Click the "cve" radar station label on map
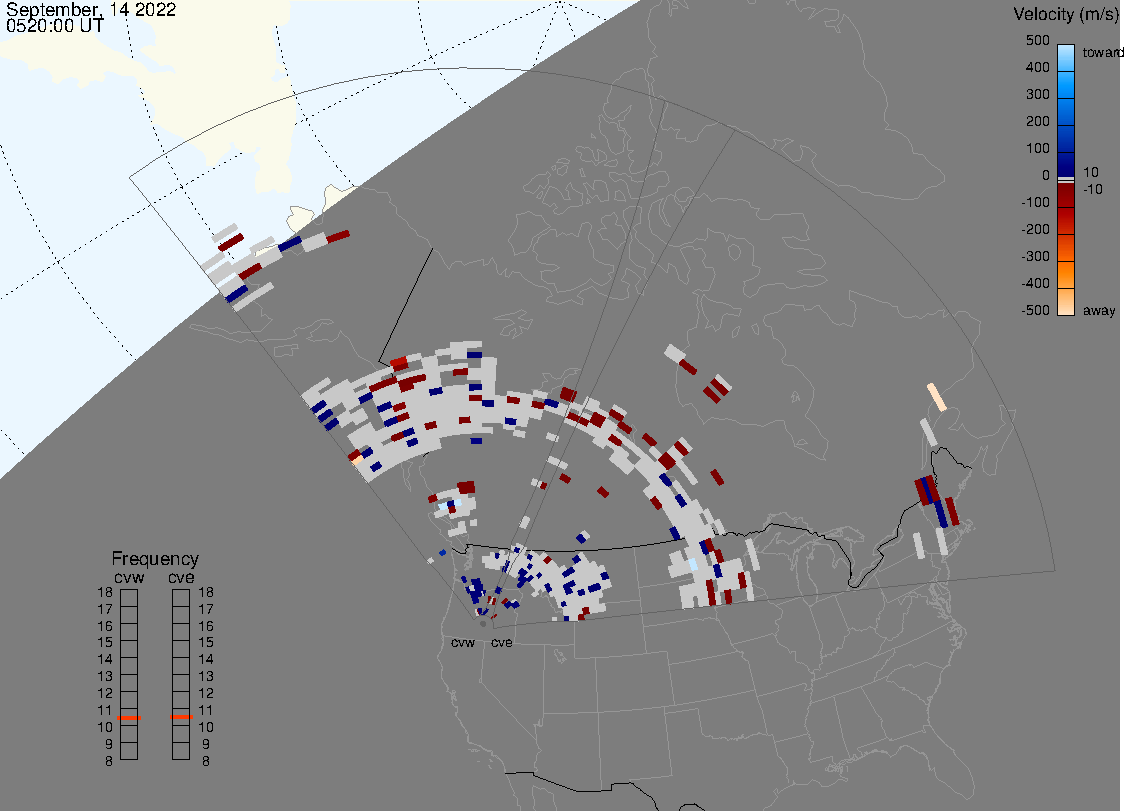The image size is (1124, 811). 502,642
